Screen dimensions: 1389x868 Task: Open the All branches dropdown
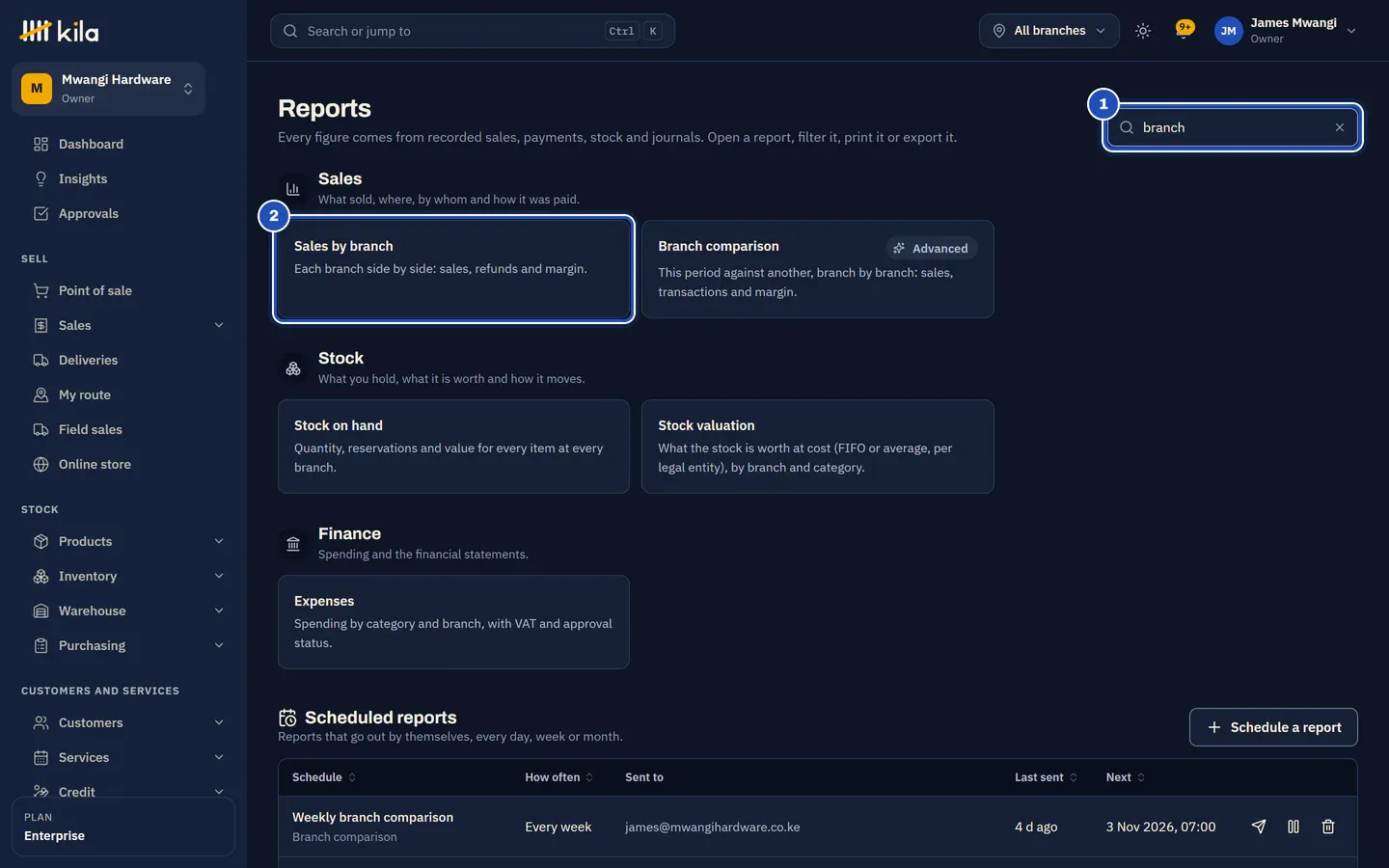(x=1049, y=31)
